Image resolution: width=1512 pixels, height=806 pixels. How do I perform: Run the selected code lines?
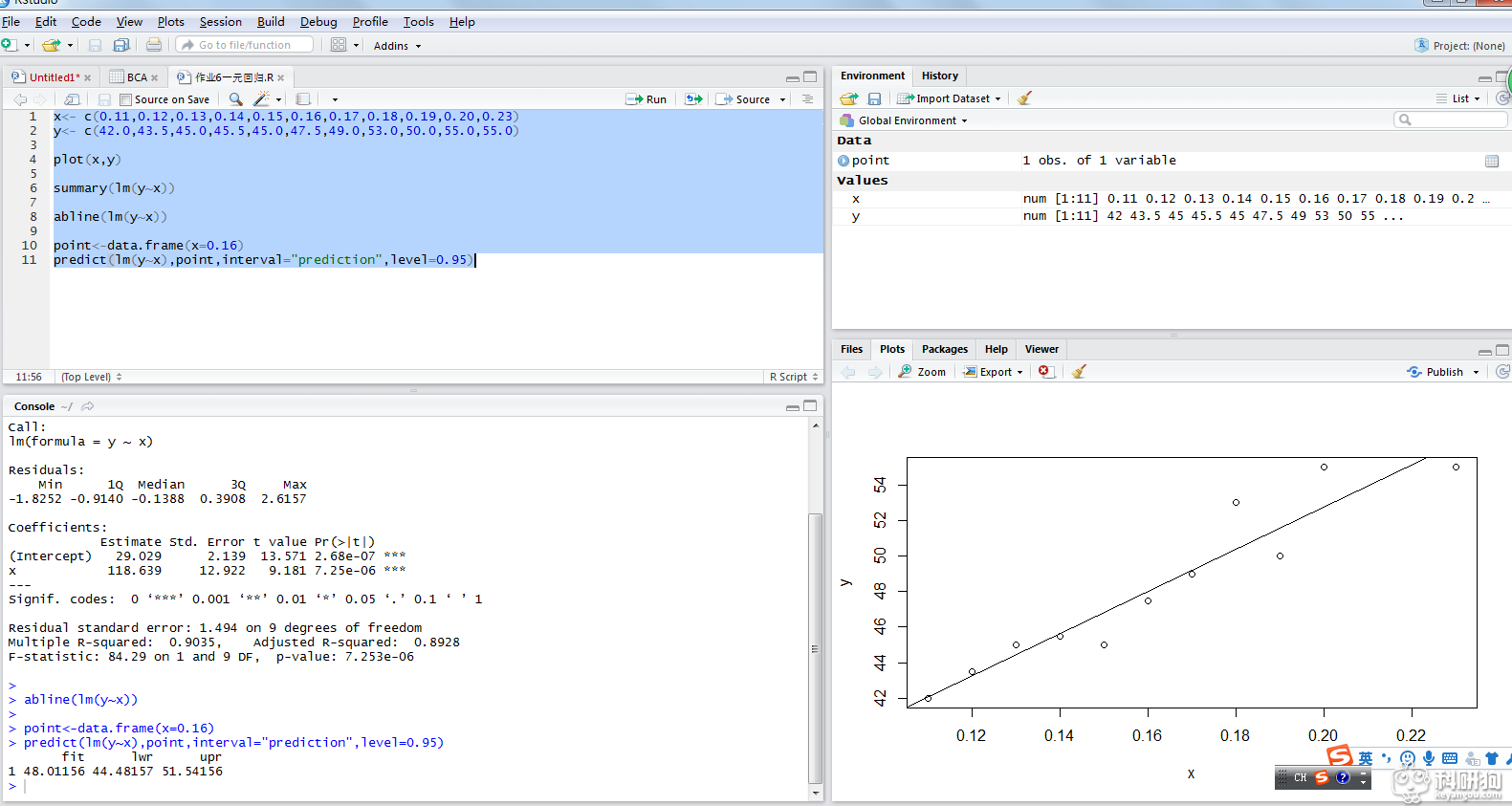coord(646,99)
